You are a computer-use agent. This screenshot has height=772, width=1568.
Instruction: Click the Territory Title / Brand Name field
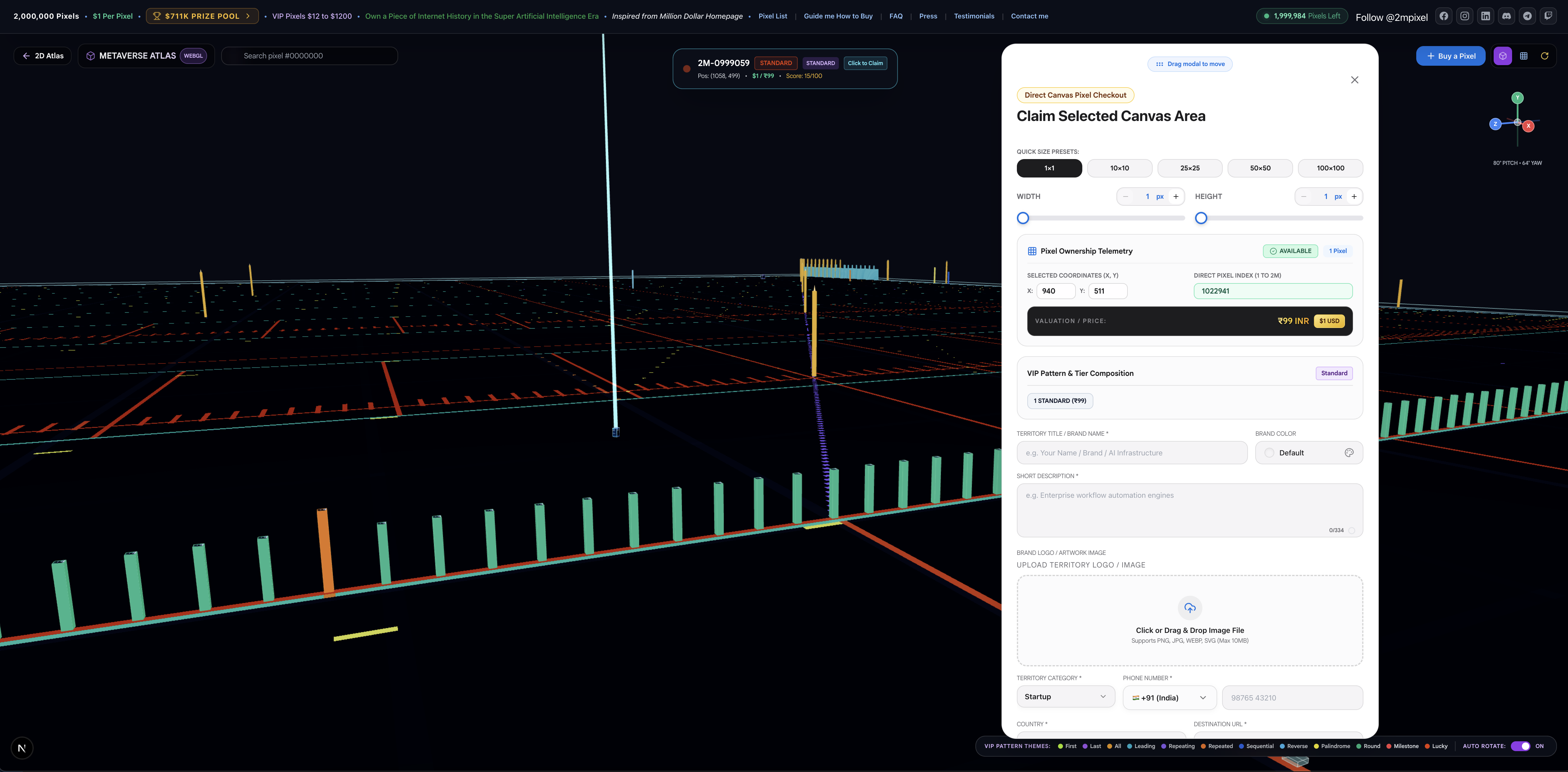pyautogui.click(x=1131, y=453)
